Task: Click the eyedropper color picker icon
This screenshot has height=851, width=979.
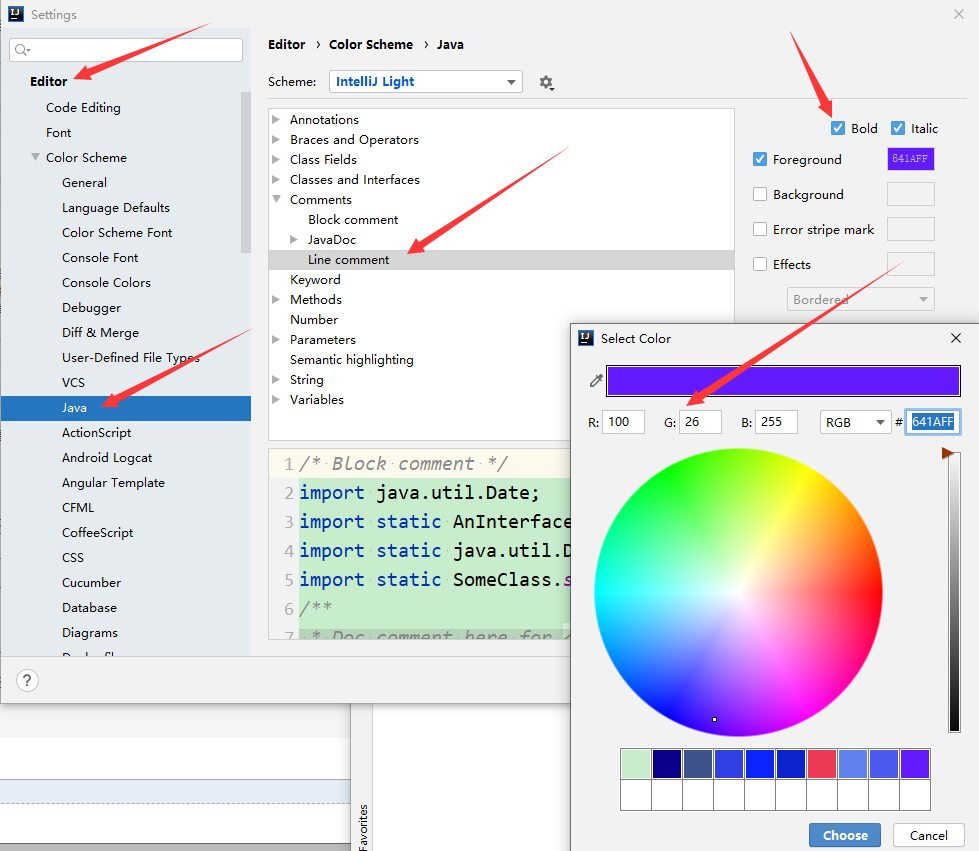Action: [x=596, y=380]
